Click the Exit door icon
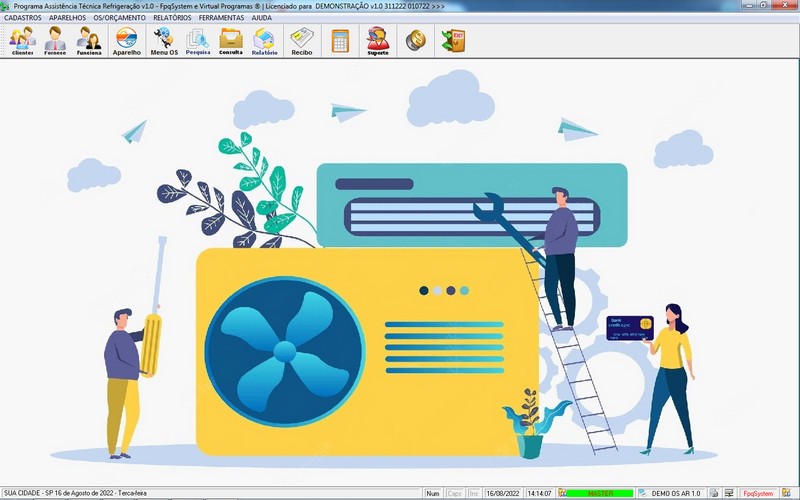The width and height of the screenshot is (800, 500). pyautogui.click(x=453, y=41)
